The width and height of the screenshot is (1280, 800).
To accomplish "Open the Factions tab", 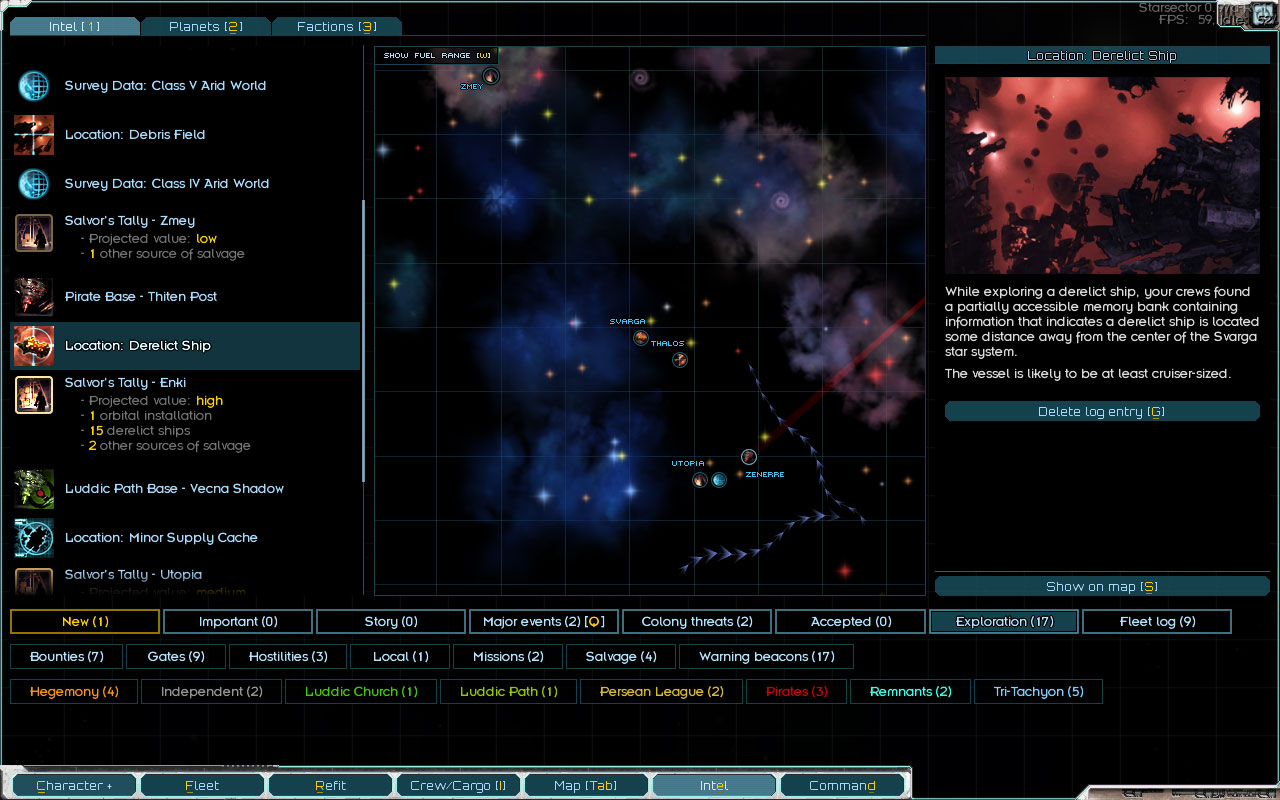I will (336, 27).
